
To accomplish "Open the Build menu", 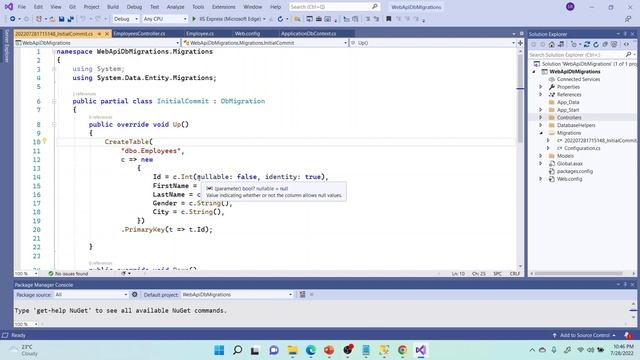I will coord(113,7).
